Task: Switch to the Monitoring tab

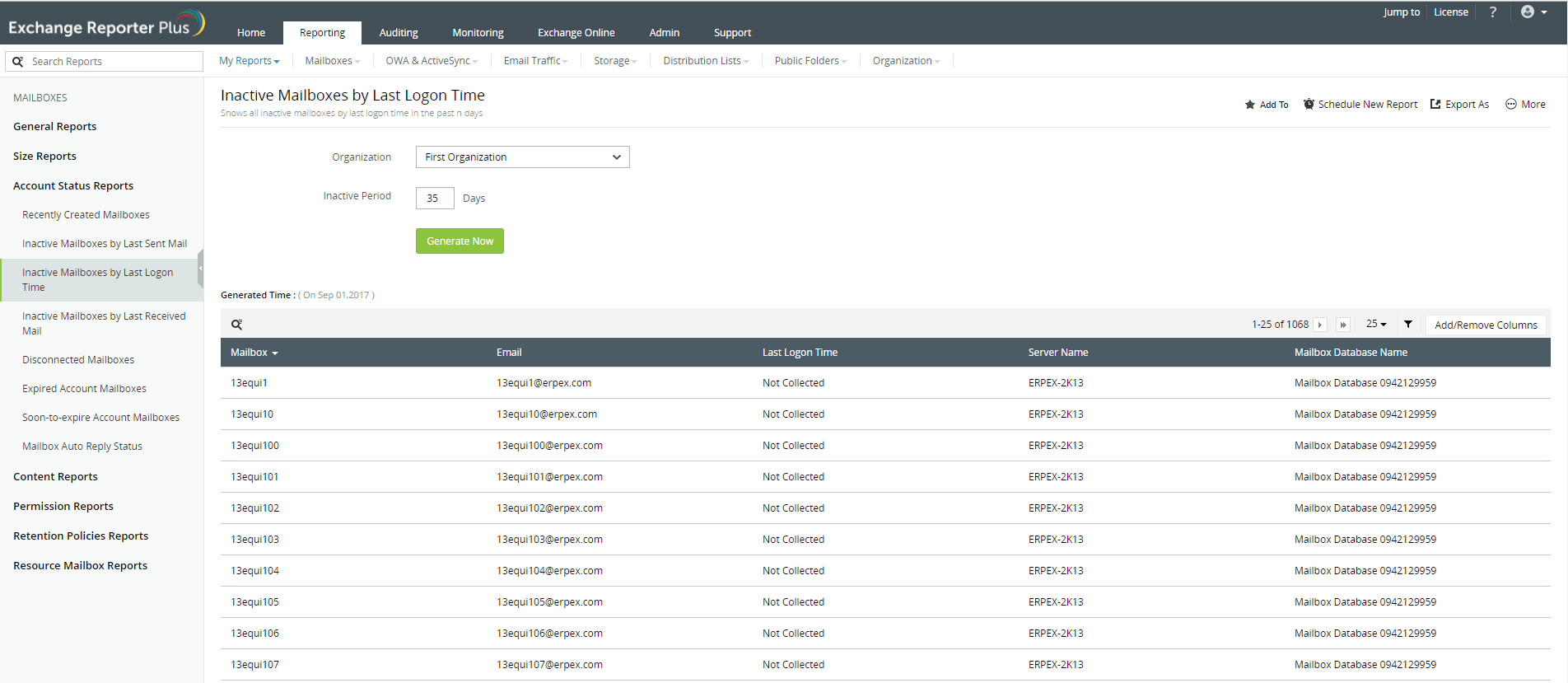Action: click(x=478, y=33)
